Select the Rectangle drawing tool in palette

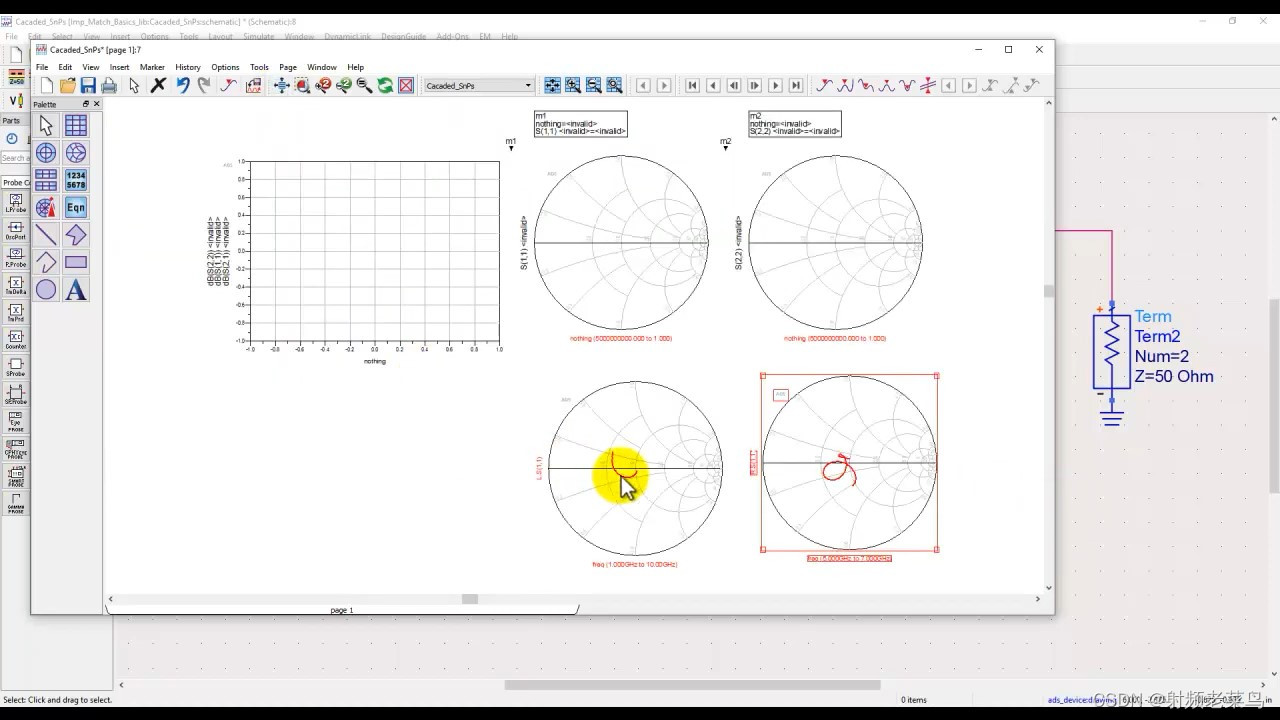(76, 262)
